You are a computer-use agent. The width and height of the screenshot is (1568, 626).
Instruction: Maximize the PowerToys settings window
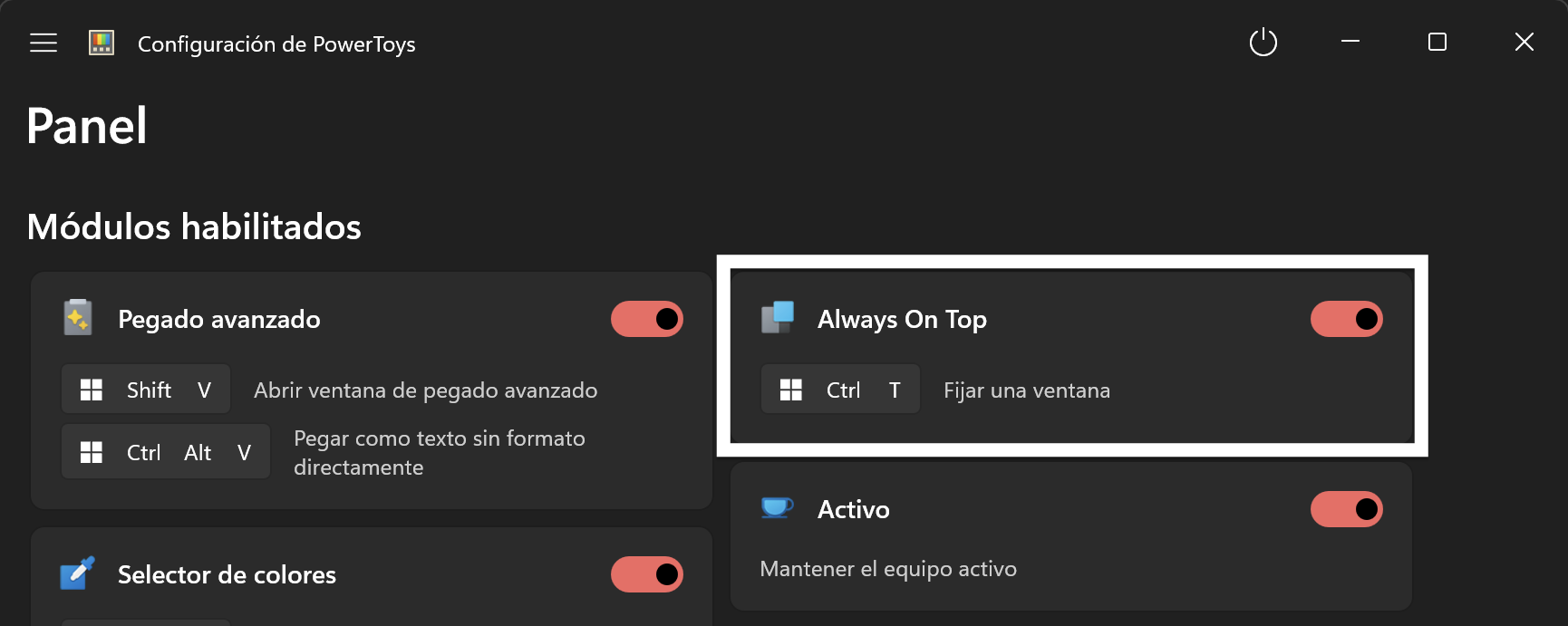click(x=1437, y=42)
